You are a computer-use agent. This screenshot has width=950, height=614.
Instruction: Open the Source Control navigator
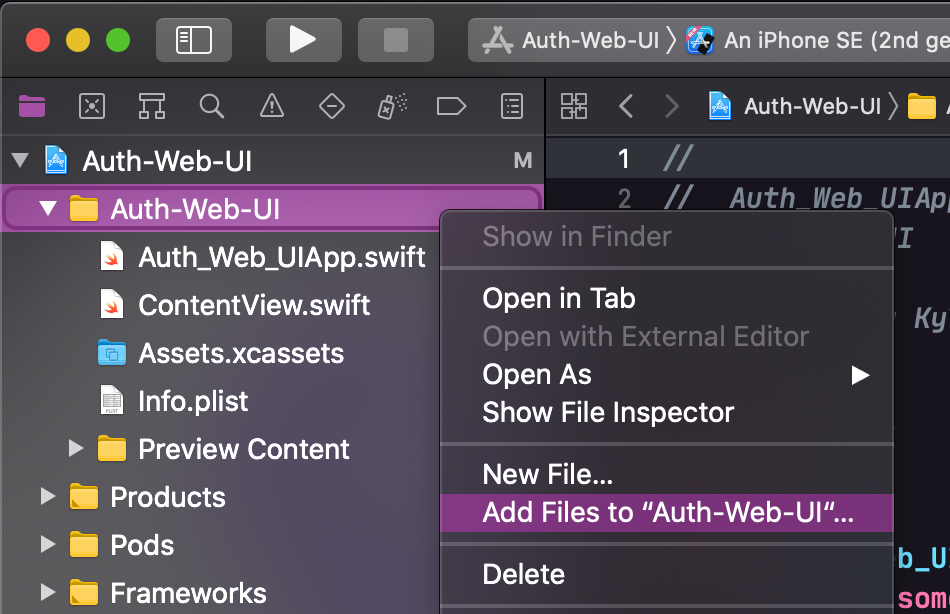click(x=92, y=106)
